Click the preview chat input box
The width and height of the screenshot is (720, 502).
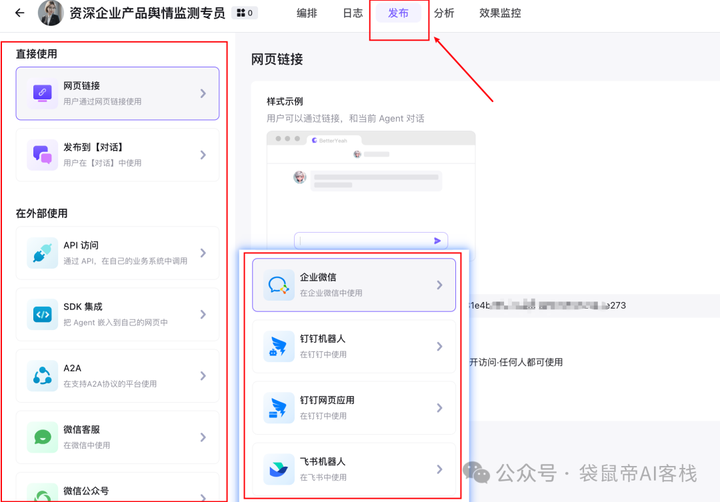click(x=371, y=241)
